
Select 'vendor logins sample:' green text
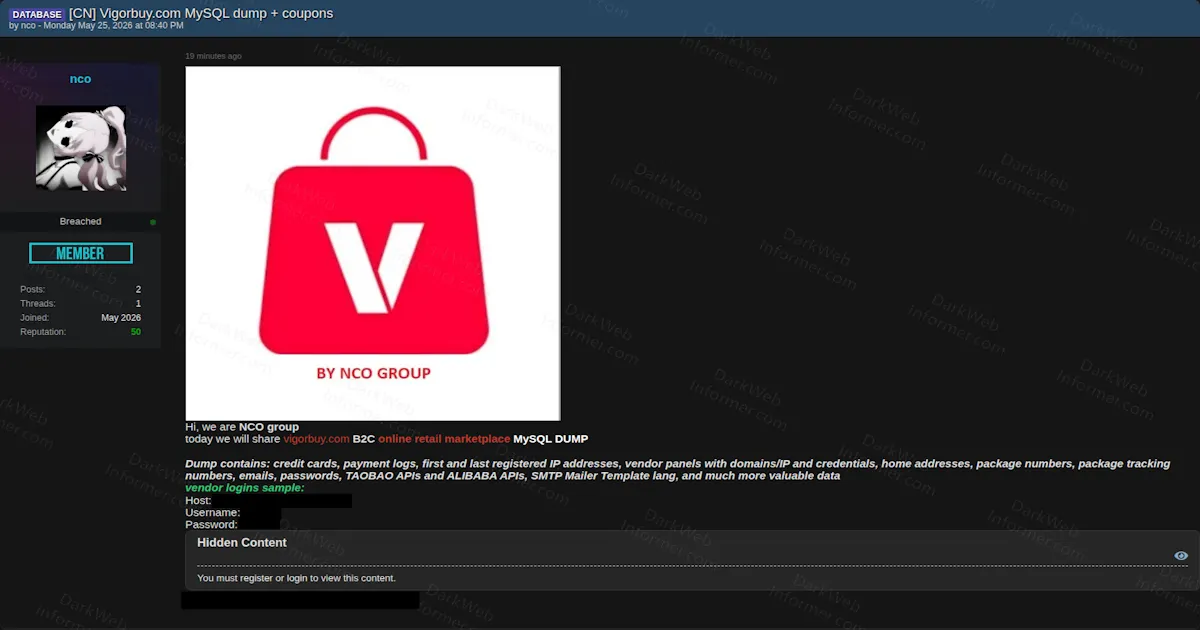(245, 488)
